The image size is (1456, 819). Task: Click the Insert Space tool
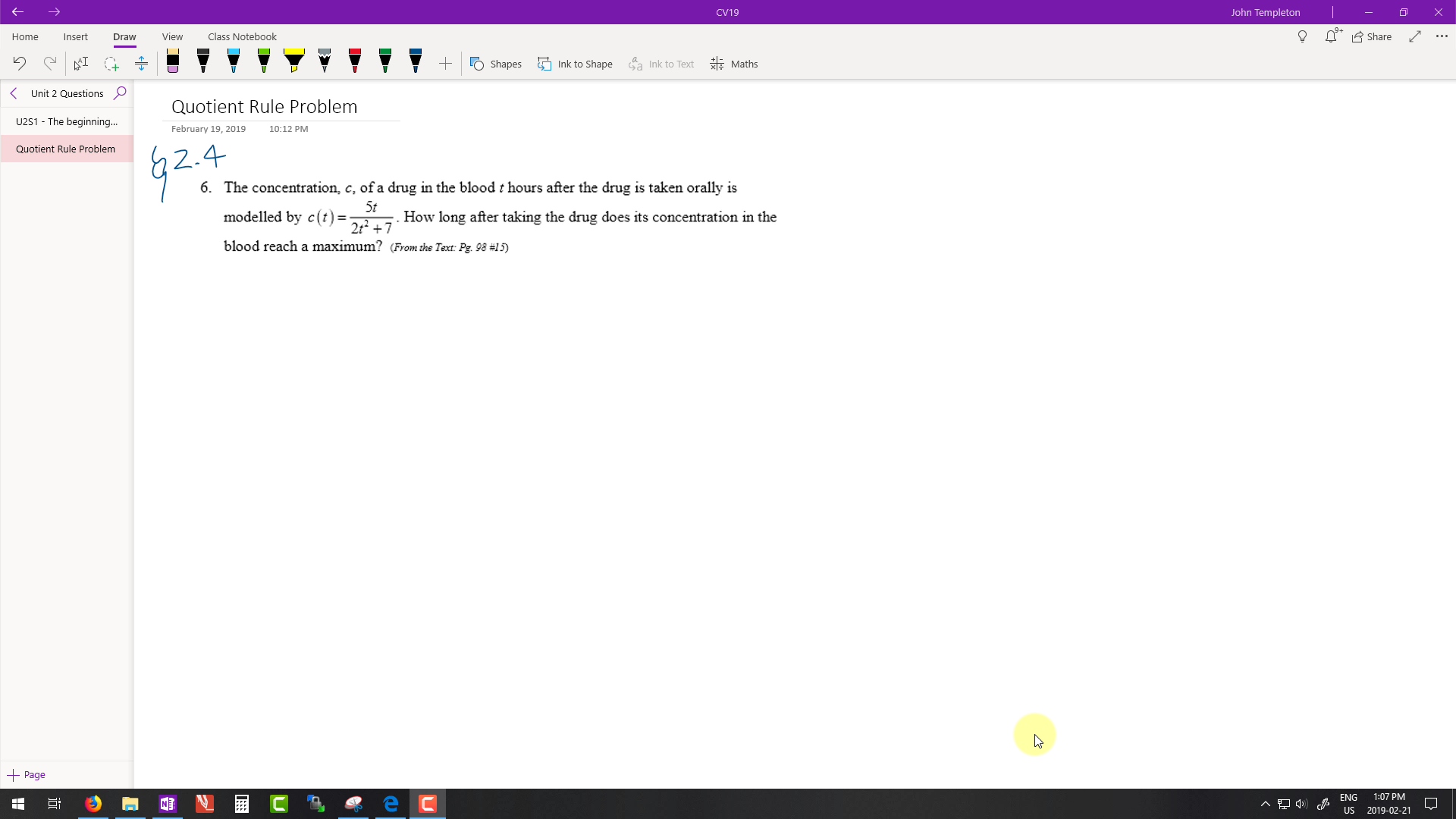coord(141,64)
